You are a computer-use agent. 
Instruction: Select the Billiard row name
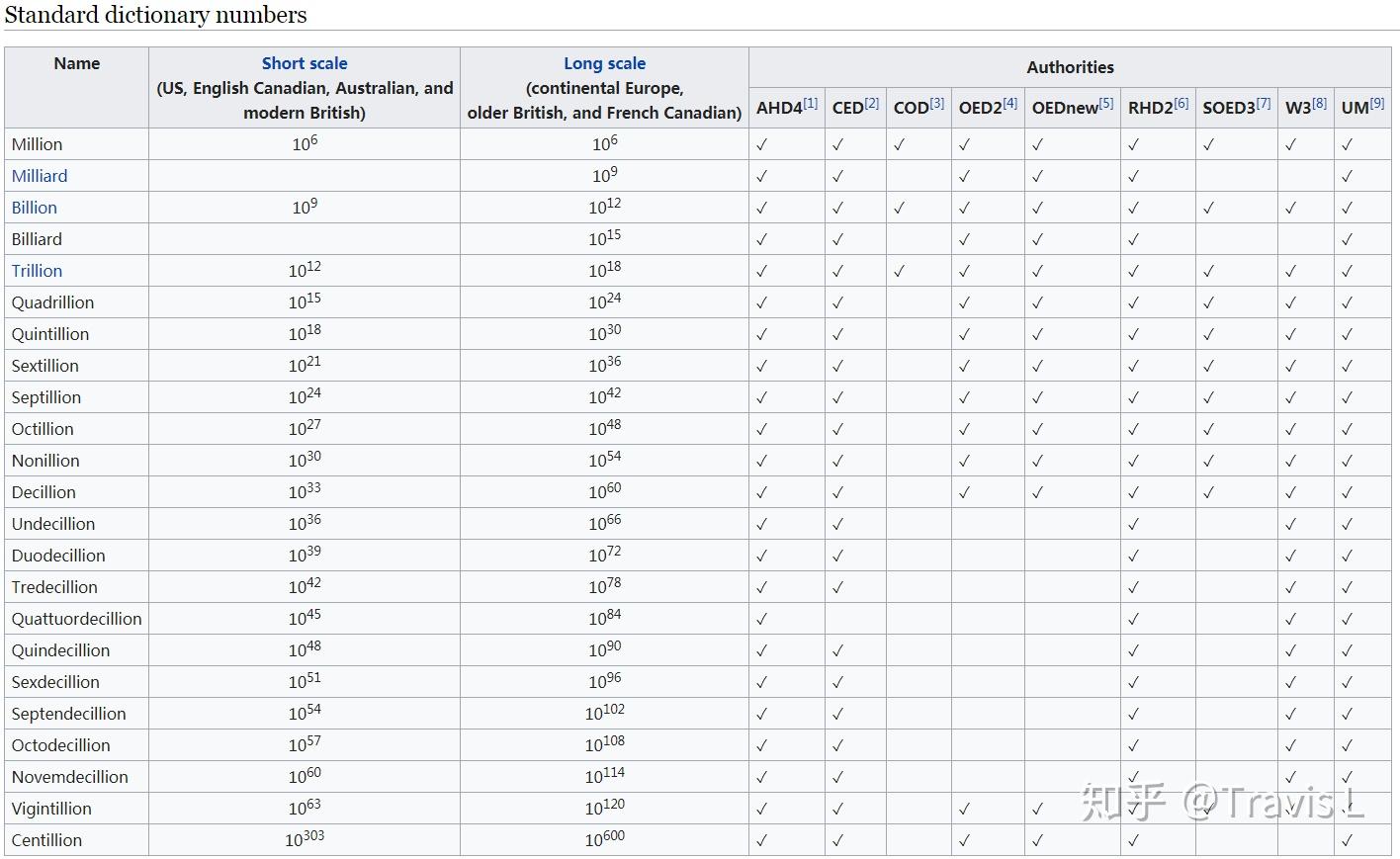click(x=37, y=239)
